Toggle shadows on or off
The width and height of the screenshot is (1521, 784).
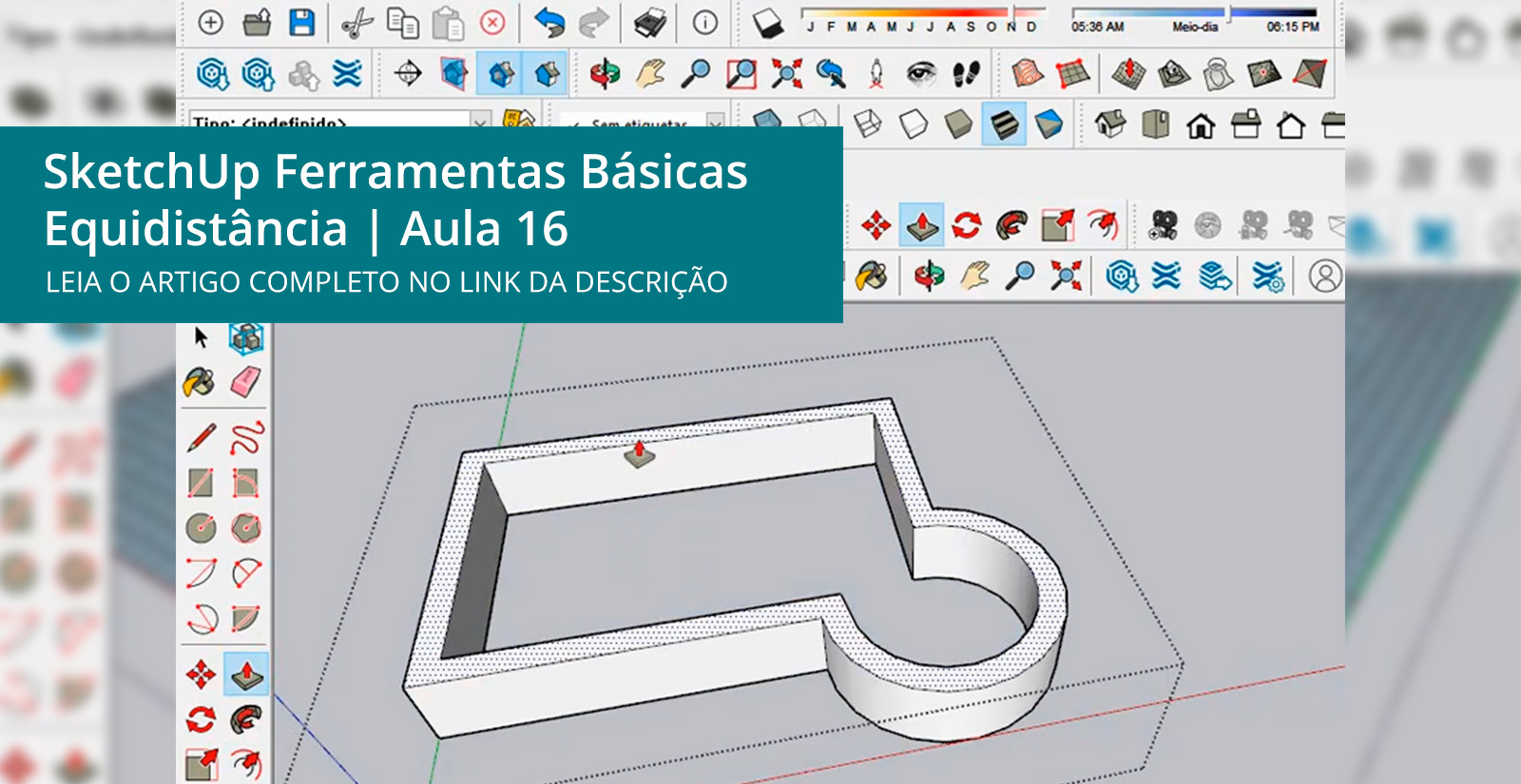(x=767, y=23)
